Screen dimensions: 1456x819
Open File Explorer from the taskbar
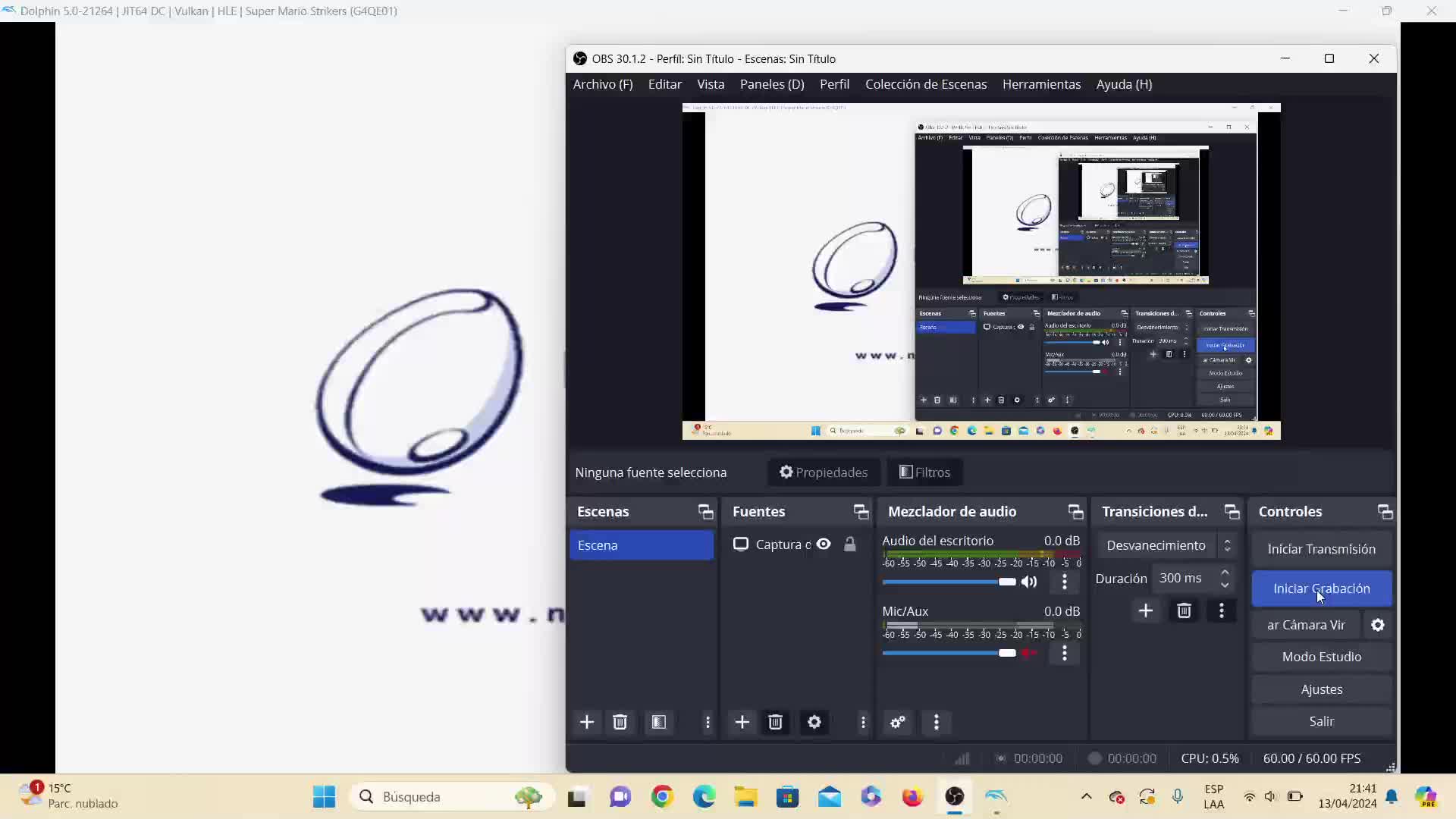745,796
